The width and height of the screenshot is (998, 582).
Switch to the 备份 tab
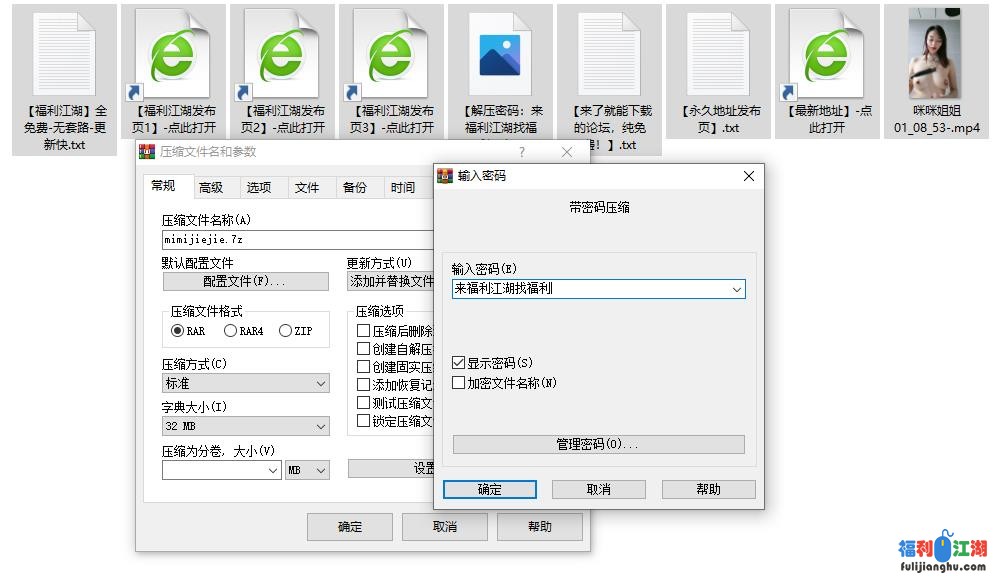tap(357, 186)
